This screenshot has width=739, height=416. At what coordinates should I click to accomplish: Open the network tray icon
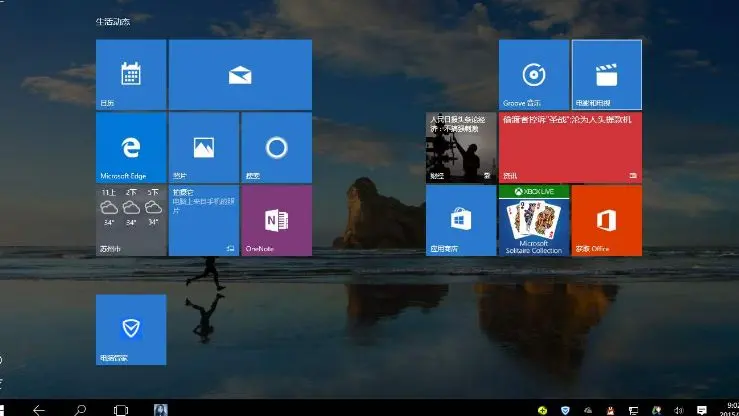pos(633,410)
